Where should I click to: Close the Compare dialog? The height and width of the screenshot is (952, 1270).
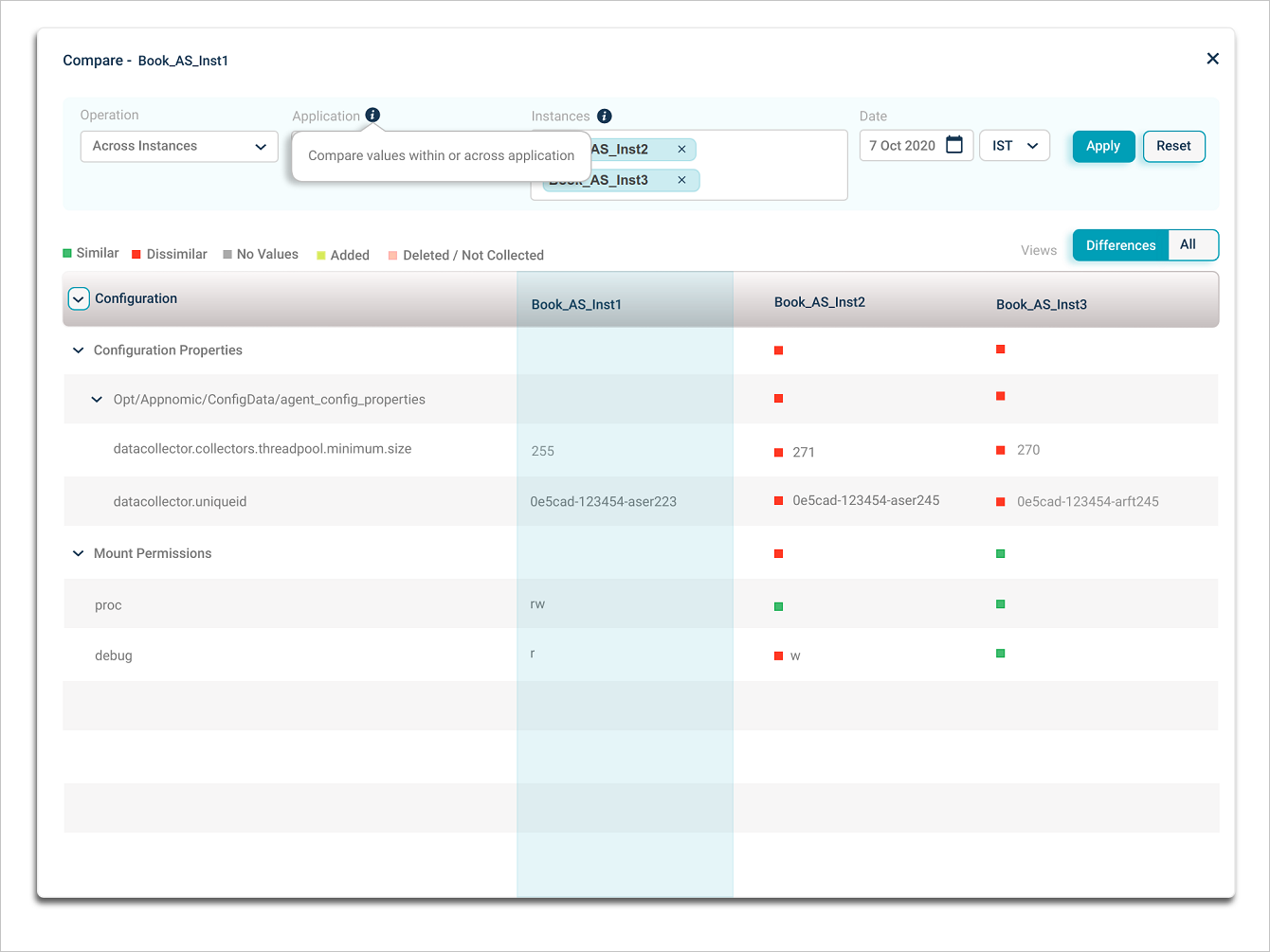click(1212, 59)
